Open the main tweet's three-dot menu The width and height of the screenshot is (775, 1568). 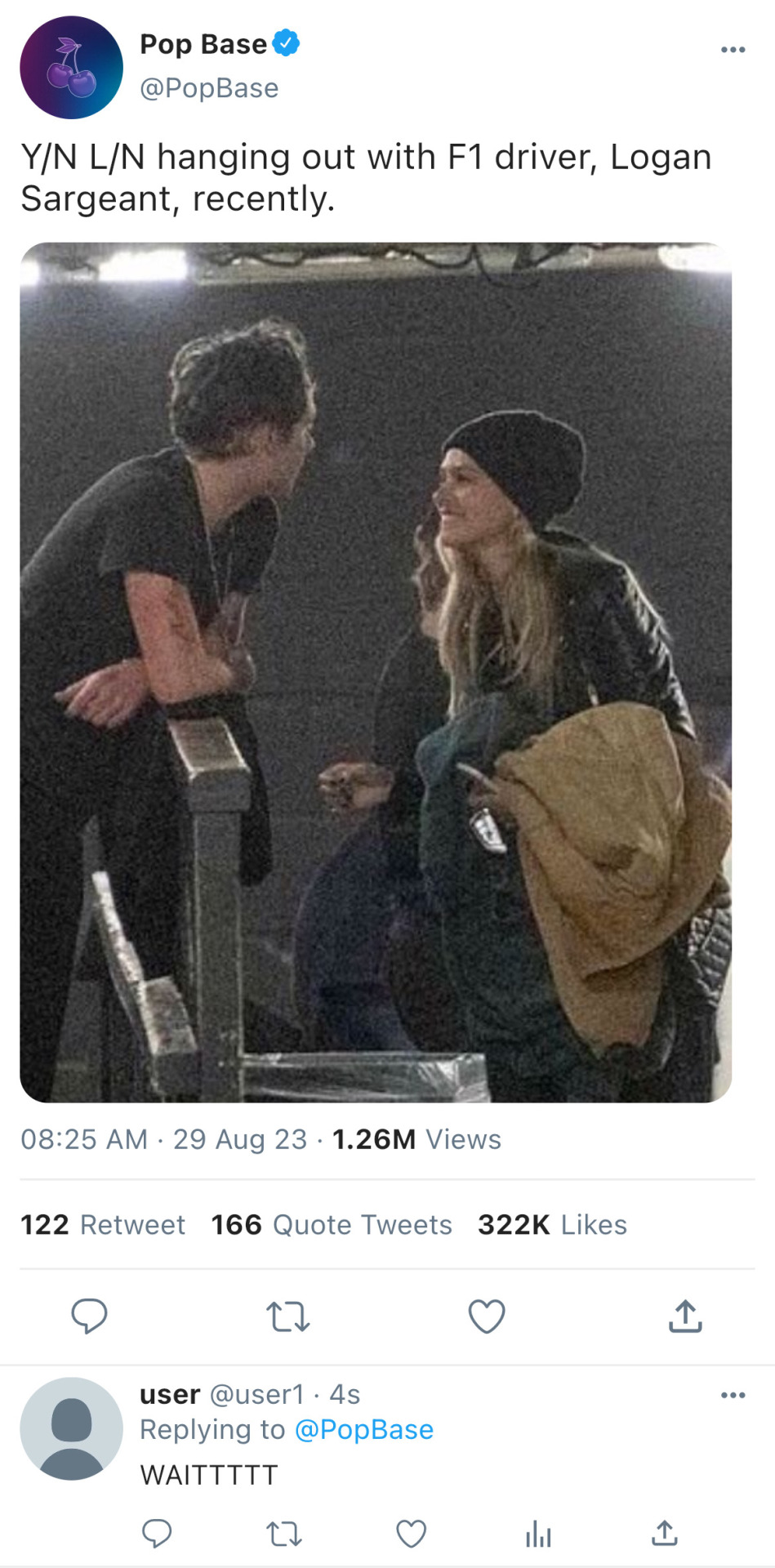pos(733,50)
